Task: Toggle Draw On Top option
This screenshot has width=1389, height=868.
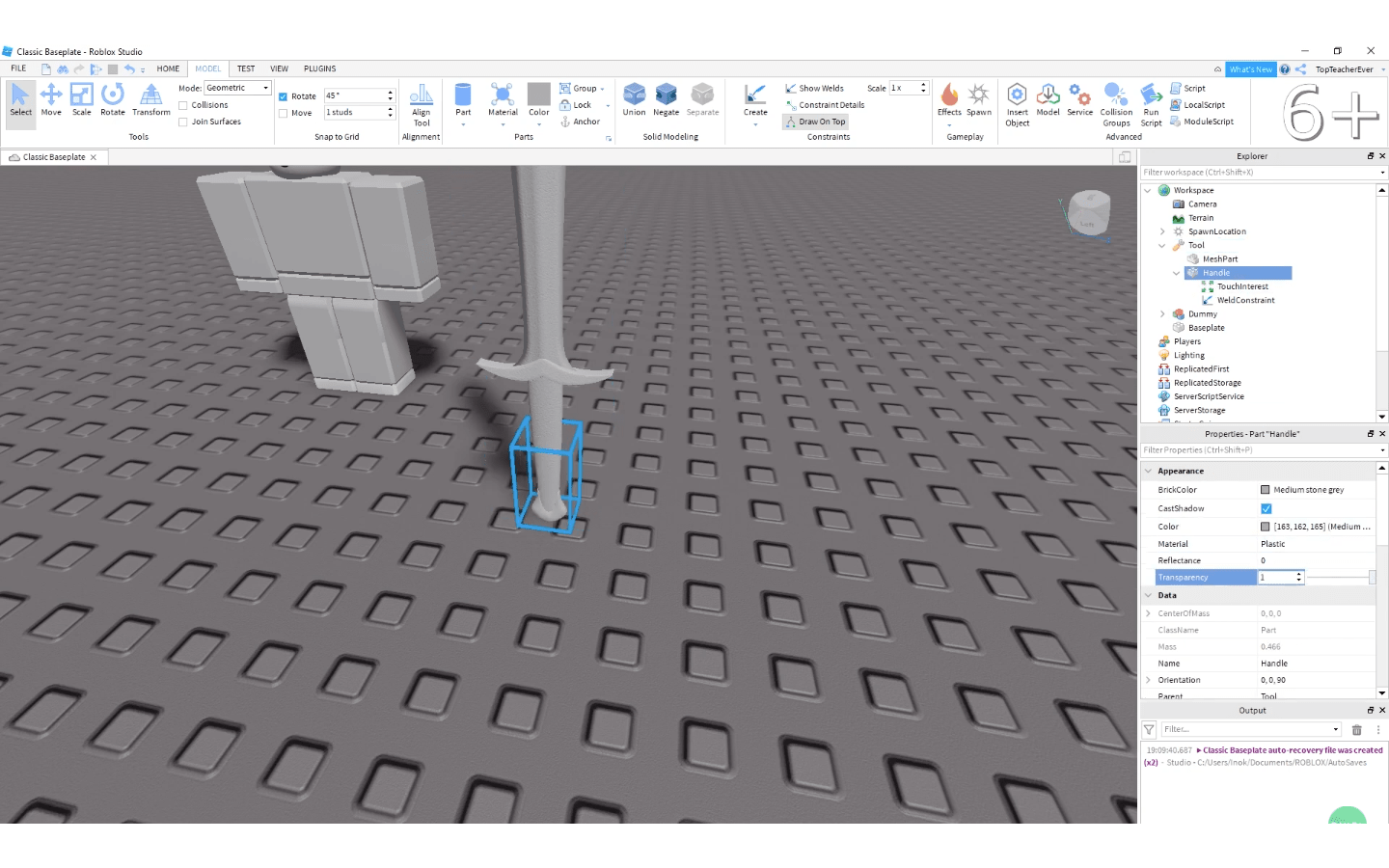Action: [x=815, y=122]
